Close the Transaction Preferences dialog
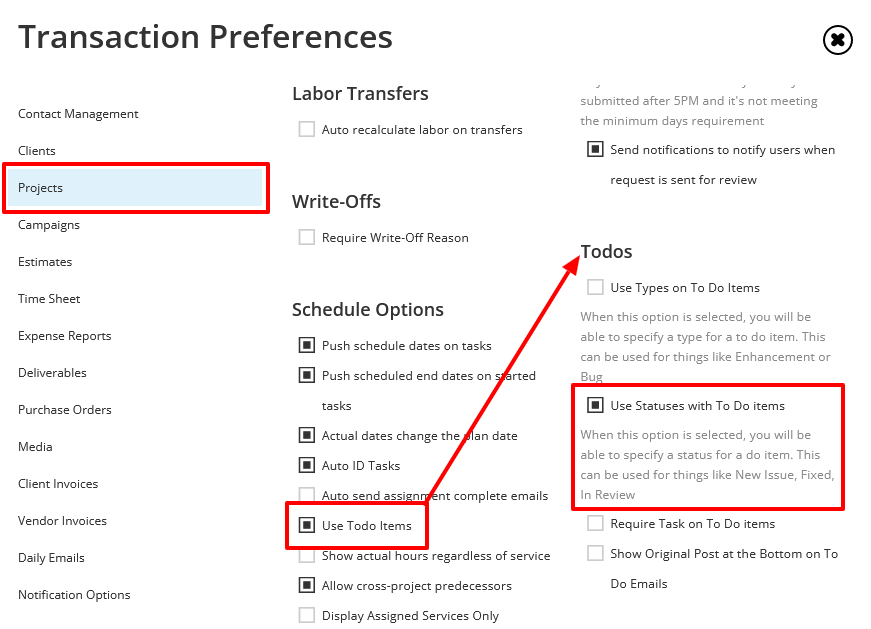Screen dimensions: 871x629 pyautogui.click(x=837, y=40)
